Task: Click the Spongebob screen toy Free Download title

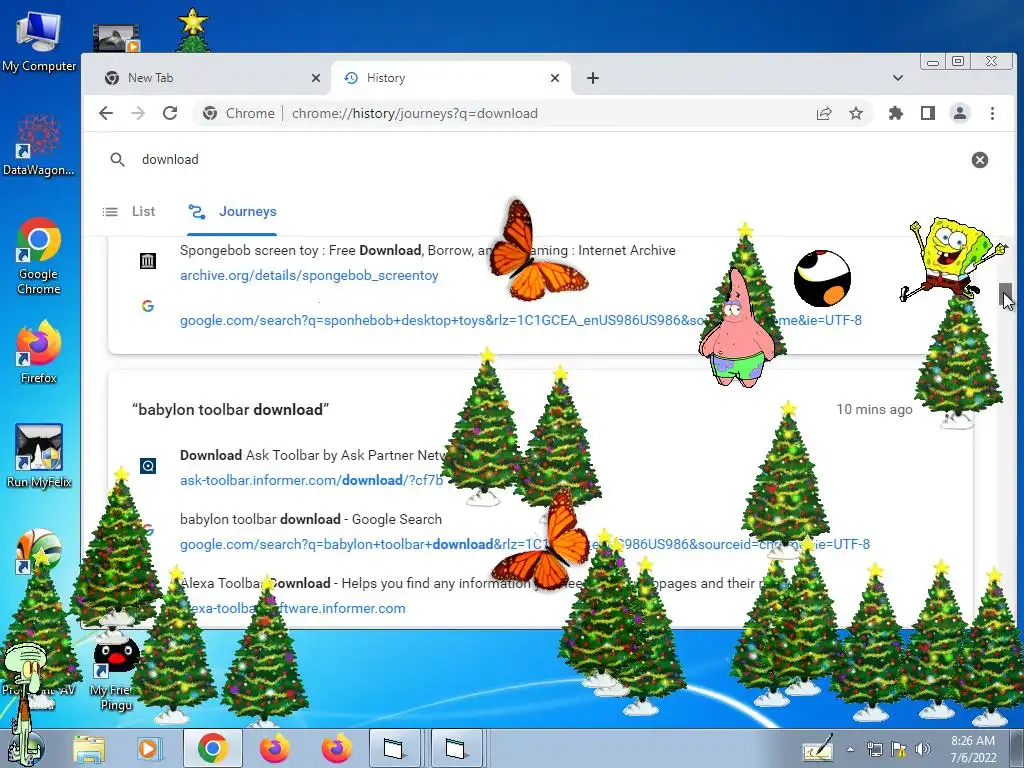Action: click(427, 251)
